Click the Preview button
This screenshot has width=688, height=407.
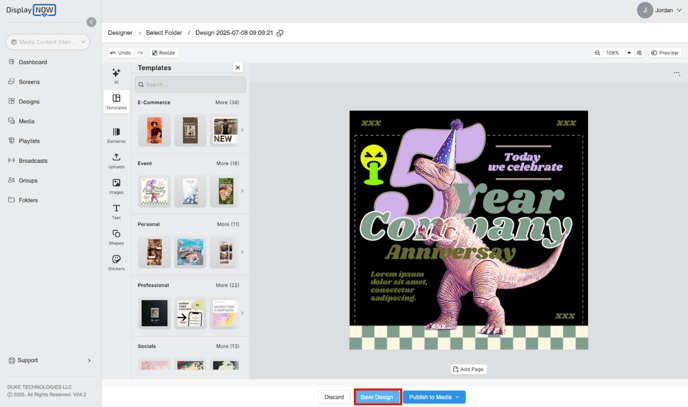(x=665, y=53)
